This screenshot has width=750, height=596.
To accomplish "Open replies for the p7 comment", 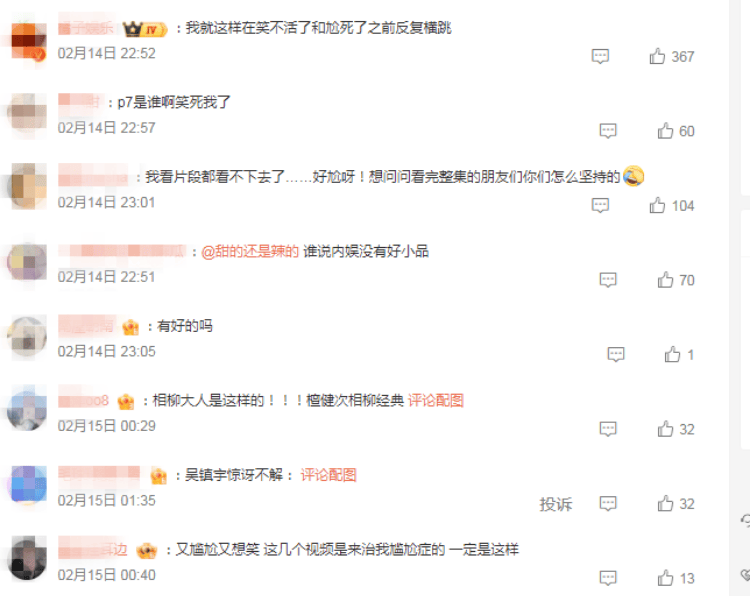I will click(x=608, y=131).
